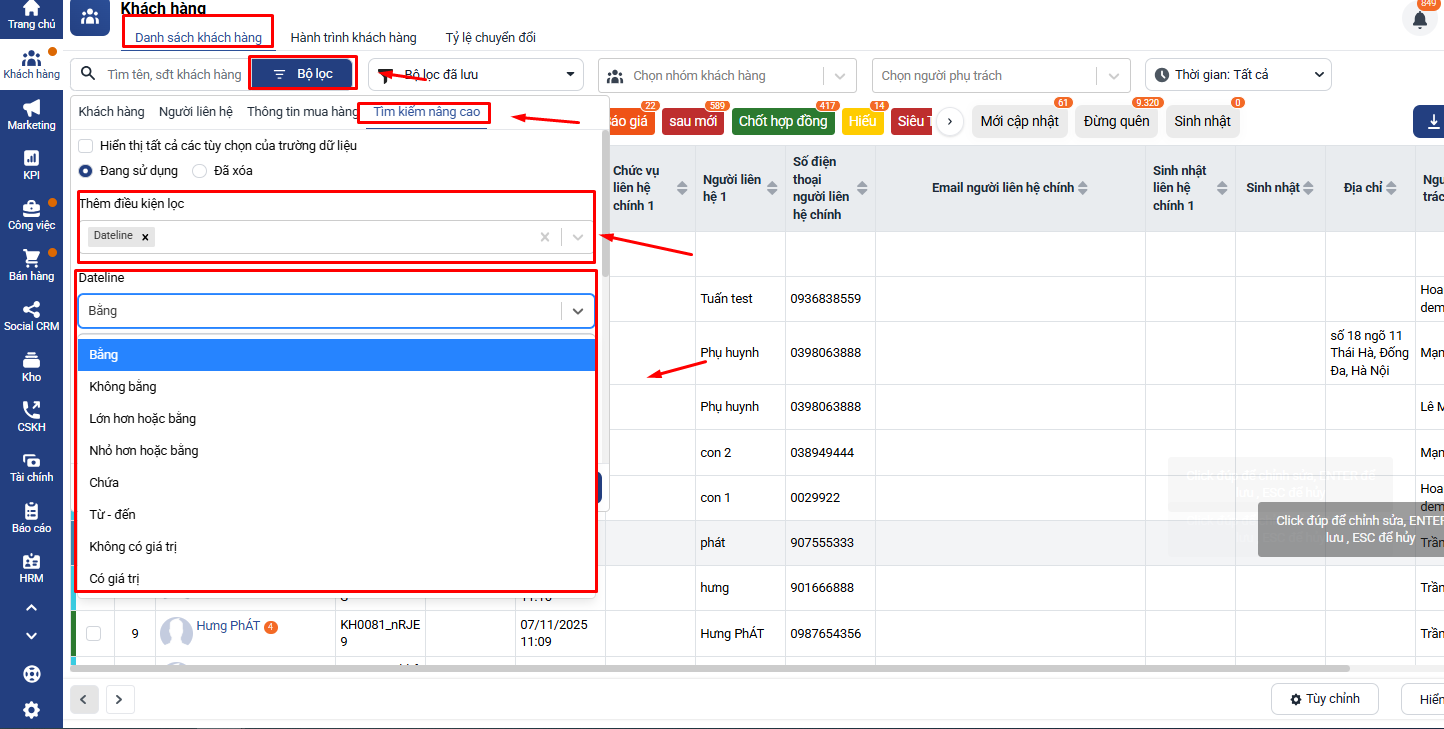Click the 'Bộ lọc' filter button
Viewport: 1444px width, 729px height.
[x=303, y=74]
